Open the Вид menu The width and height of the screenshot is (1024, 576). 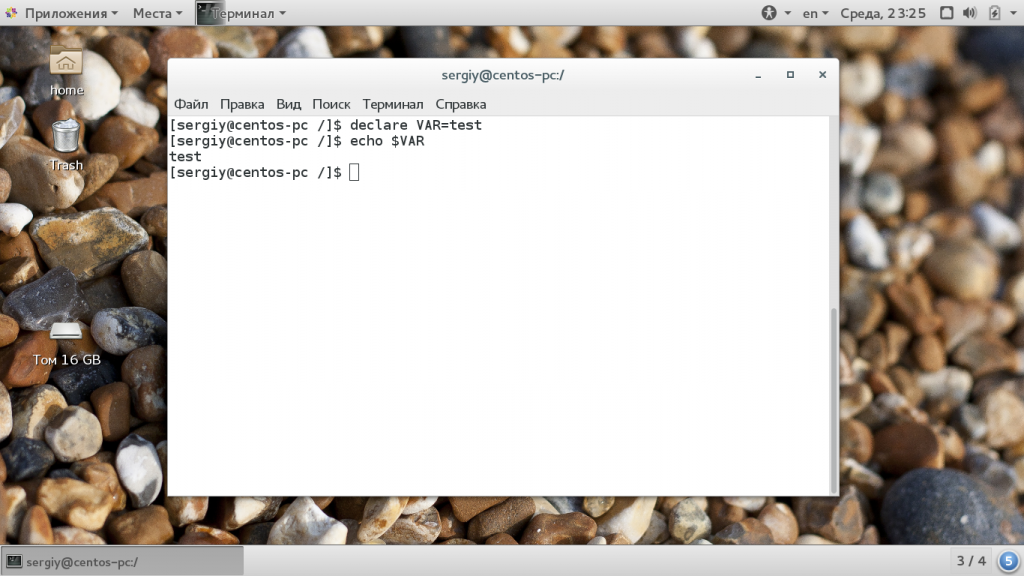tap(288, 104)
